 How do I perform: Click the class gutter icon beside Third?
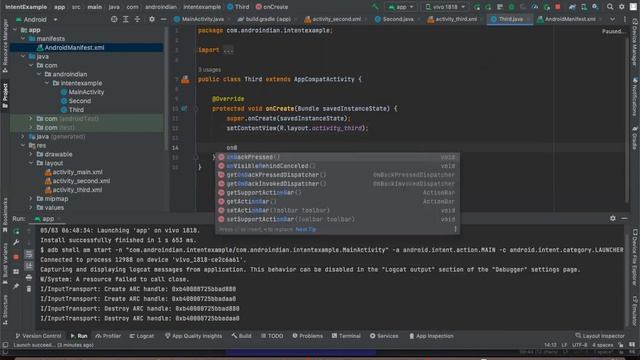pos(185,79)
